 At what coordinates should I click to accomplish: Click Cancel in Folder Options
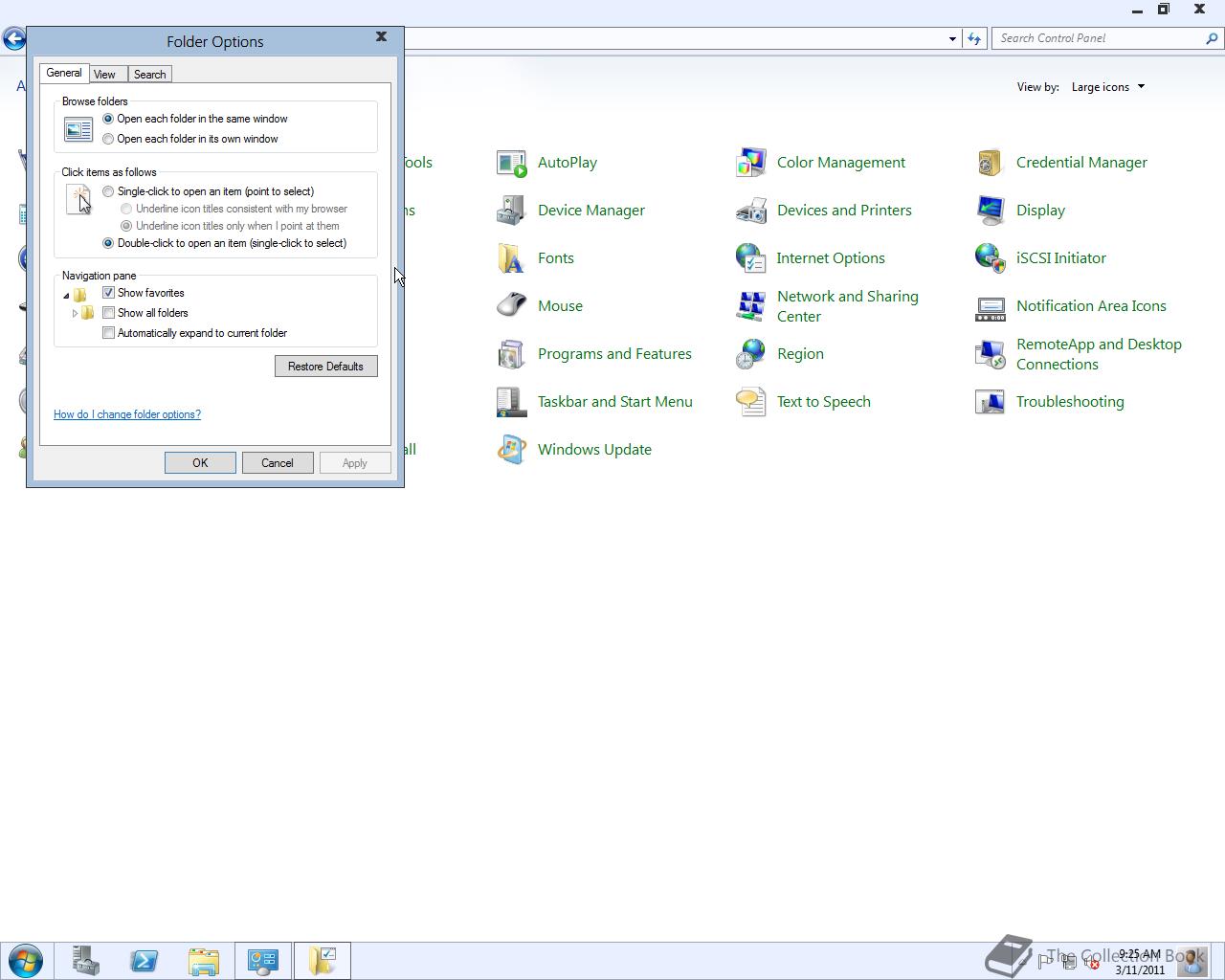pos(278,463)
